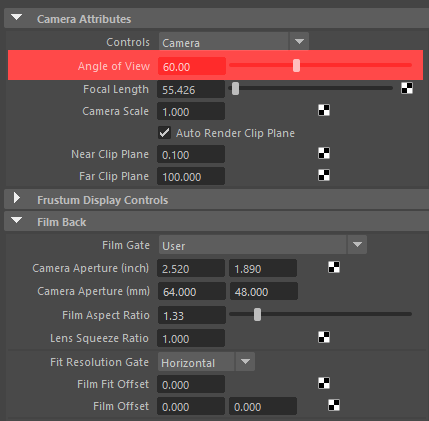Click the Near Clip Plane value field
This screenshot has width=429, height=421.
pos(191,154)
